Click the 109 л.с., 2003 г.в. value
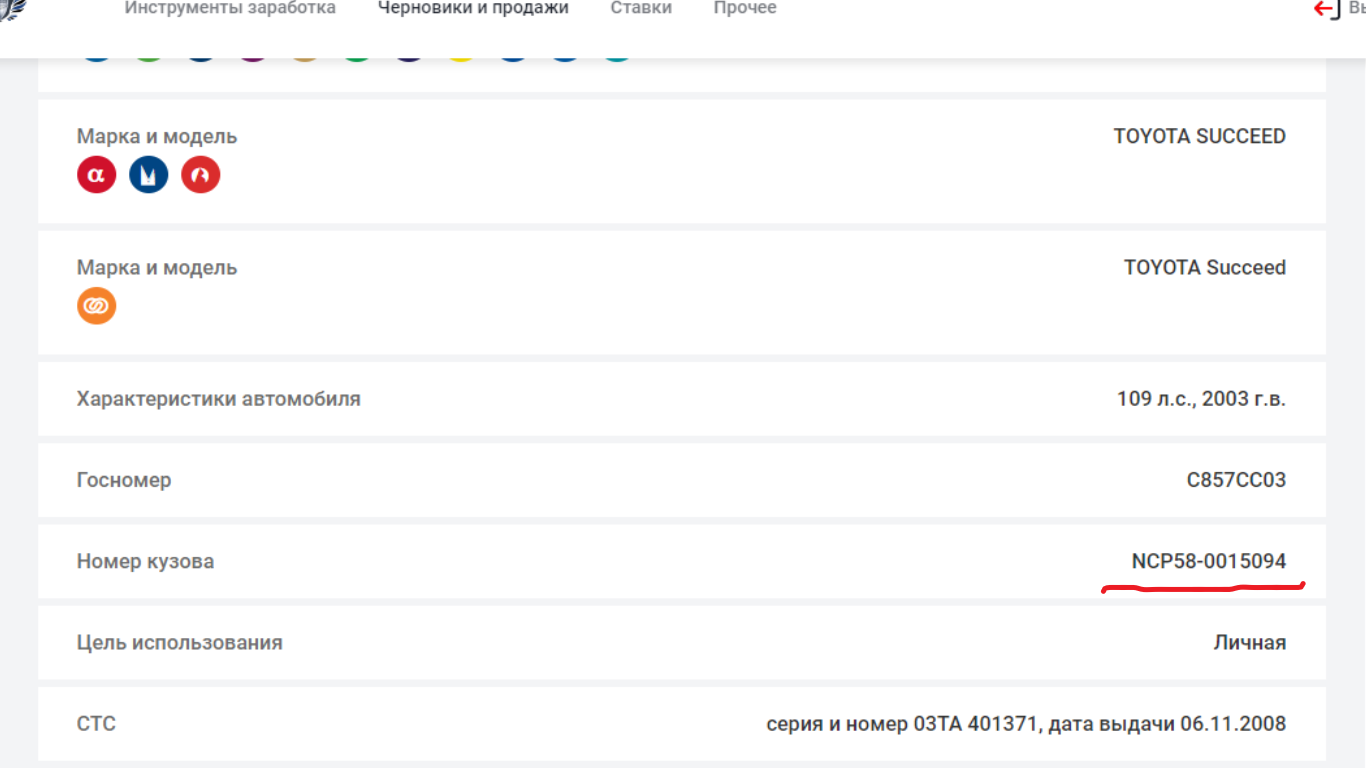The width and height of the screenshot is (1366, 768). click(1201, 399)
